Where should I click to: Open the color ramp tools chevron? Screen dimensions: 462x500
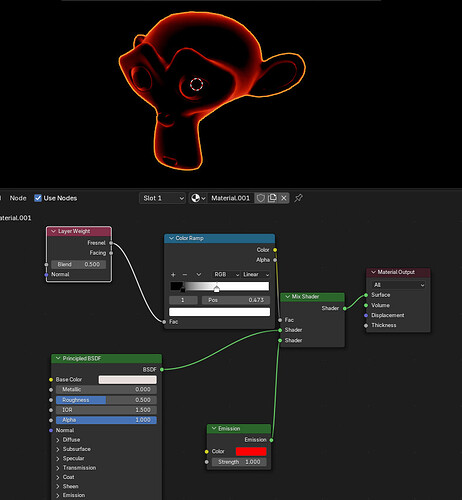point(199,275)
